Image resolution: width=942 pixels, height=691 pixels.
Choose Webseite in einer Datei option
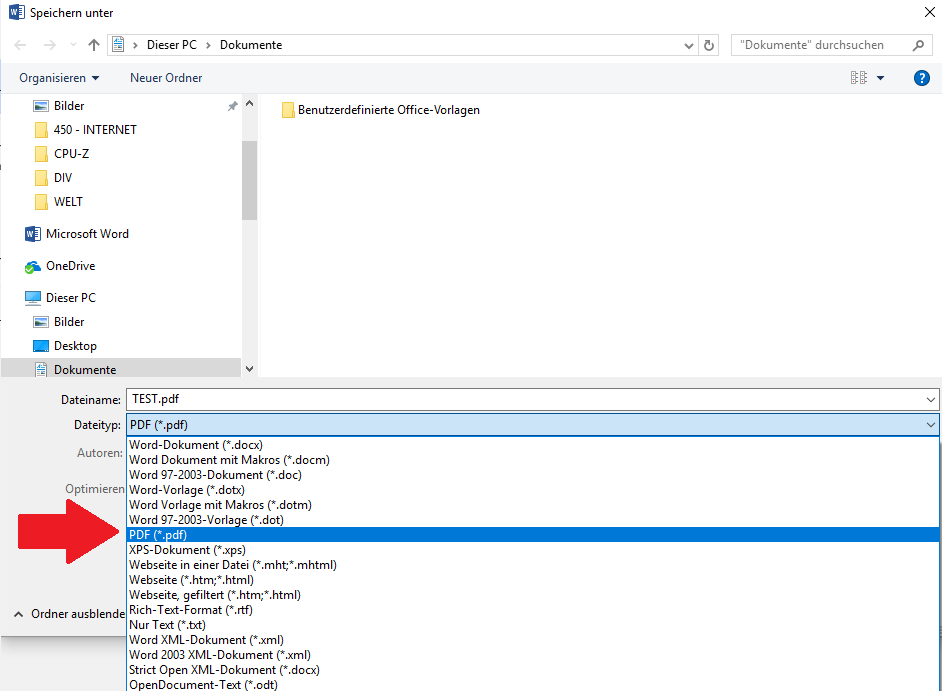coord(532,565)
